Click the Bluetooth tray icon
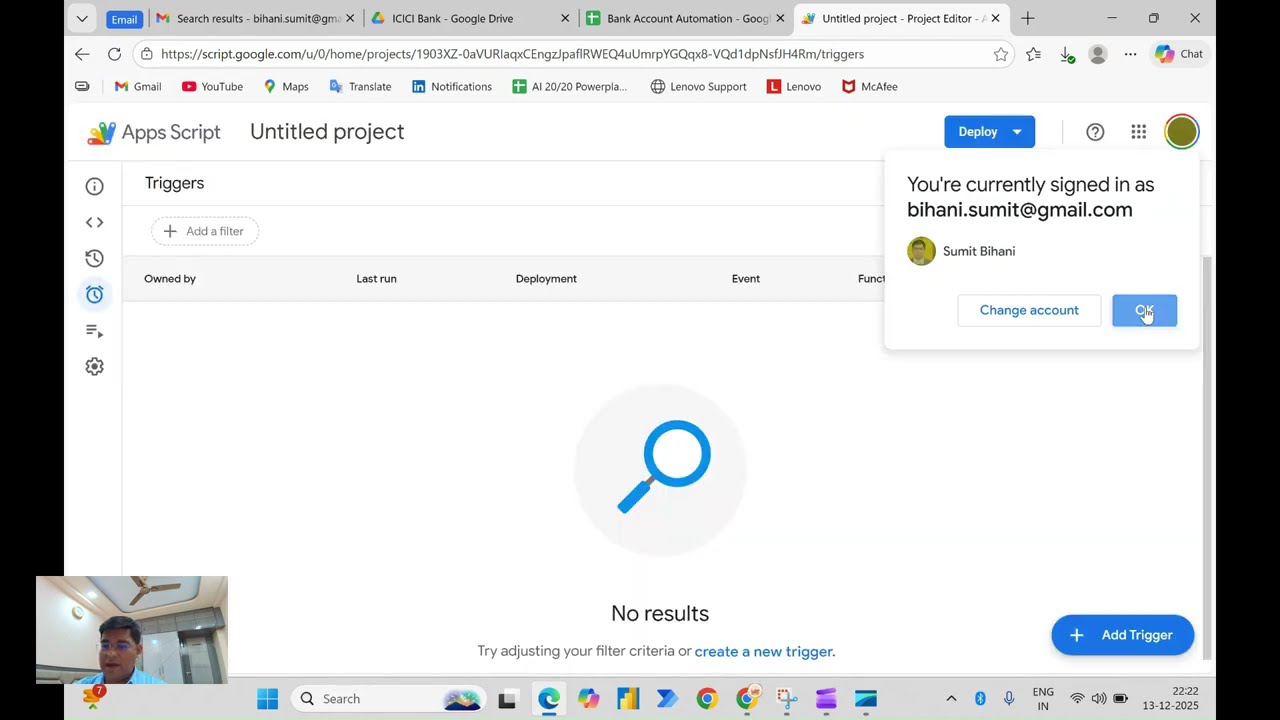Image resolution: width=1280 pixels, height=720 pixels. point(980,699)
